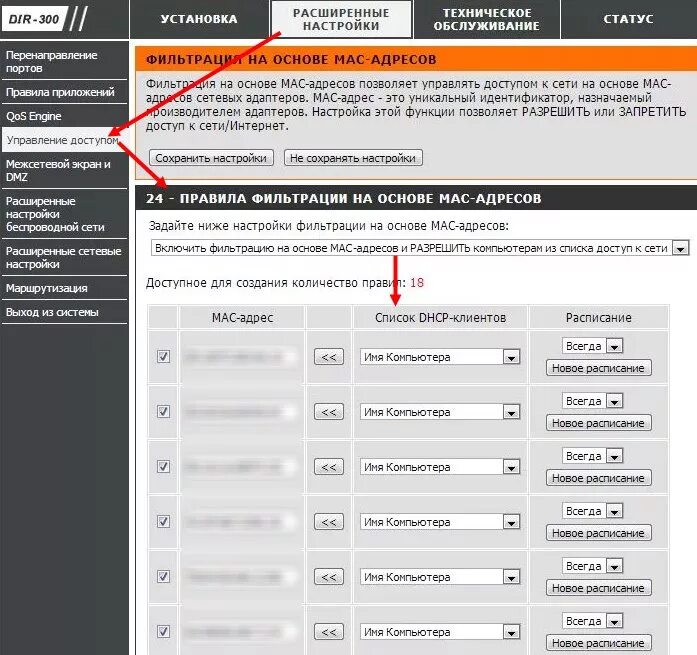Screen dimensions: 697x655
Task: Open the Установка tab
Action: point(199,19)
